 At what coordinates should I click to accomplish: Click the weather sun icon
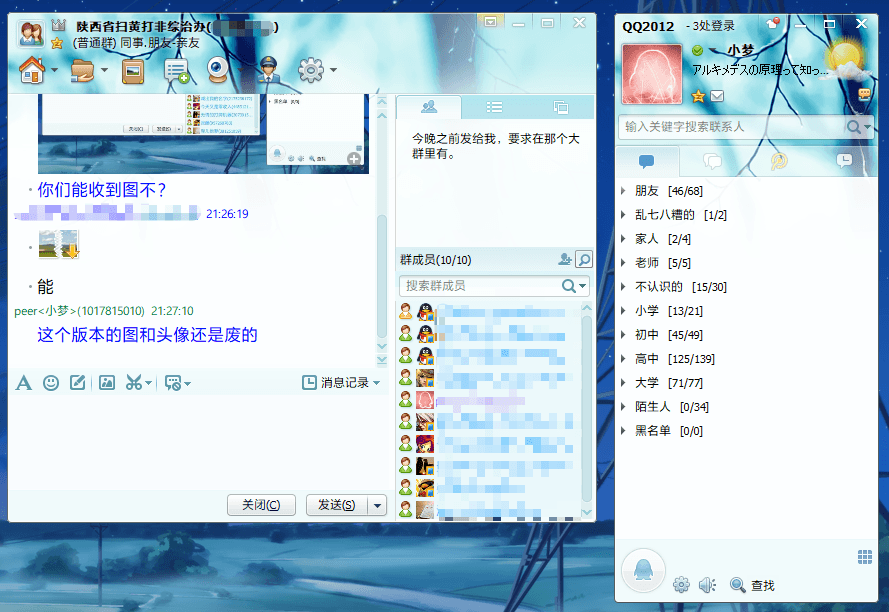click(x=845, y=57)
